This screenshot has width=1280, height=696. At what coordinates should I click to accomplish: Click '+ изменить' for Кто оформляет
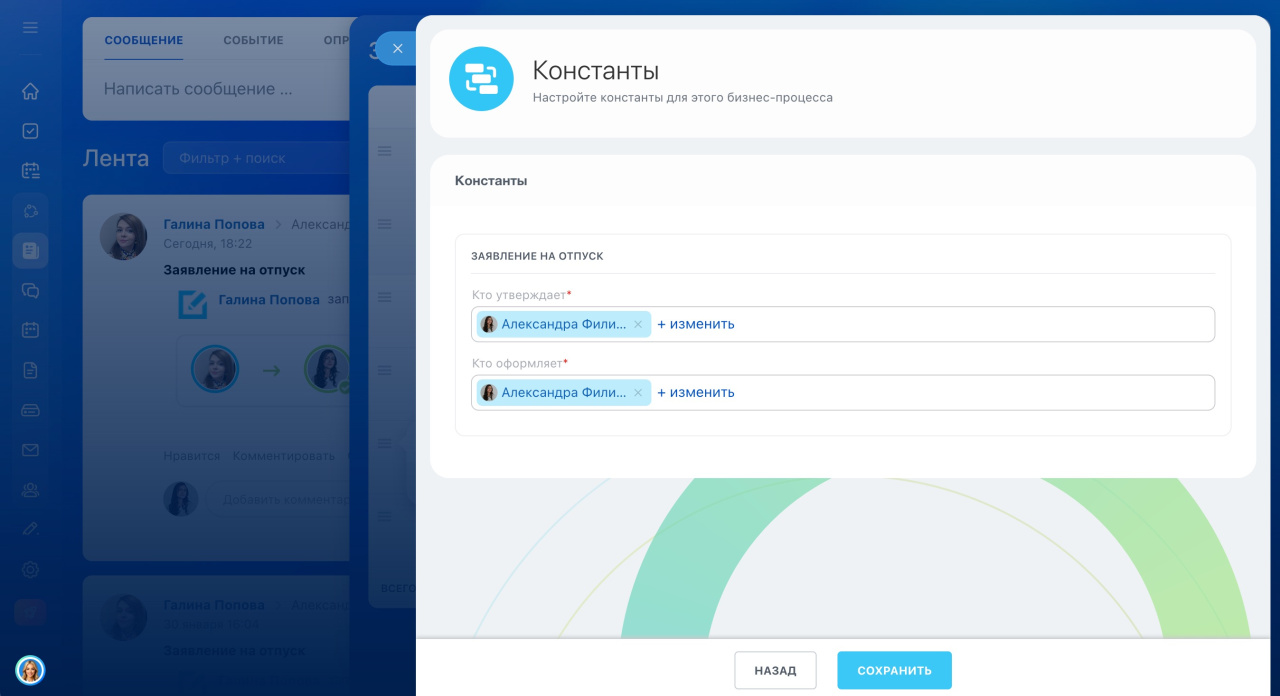coord(696,393)
